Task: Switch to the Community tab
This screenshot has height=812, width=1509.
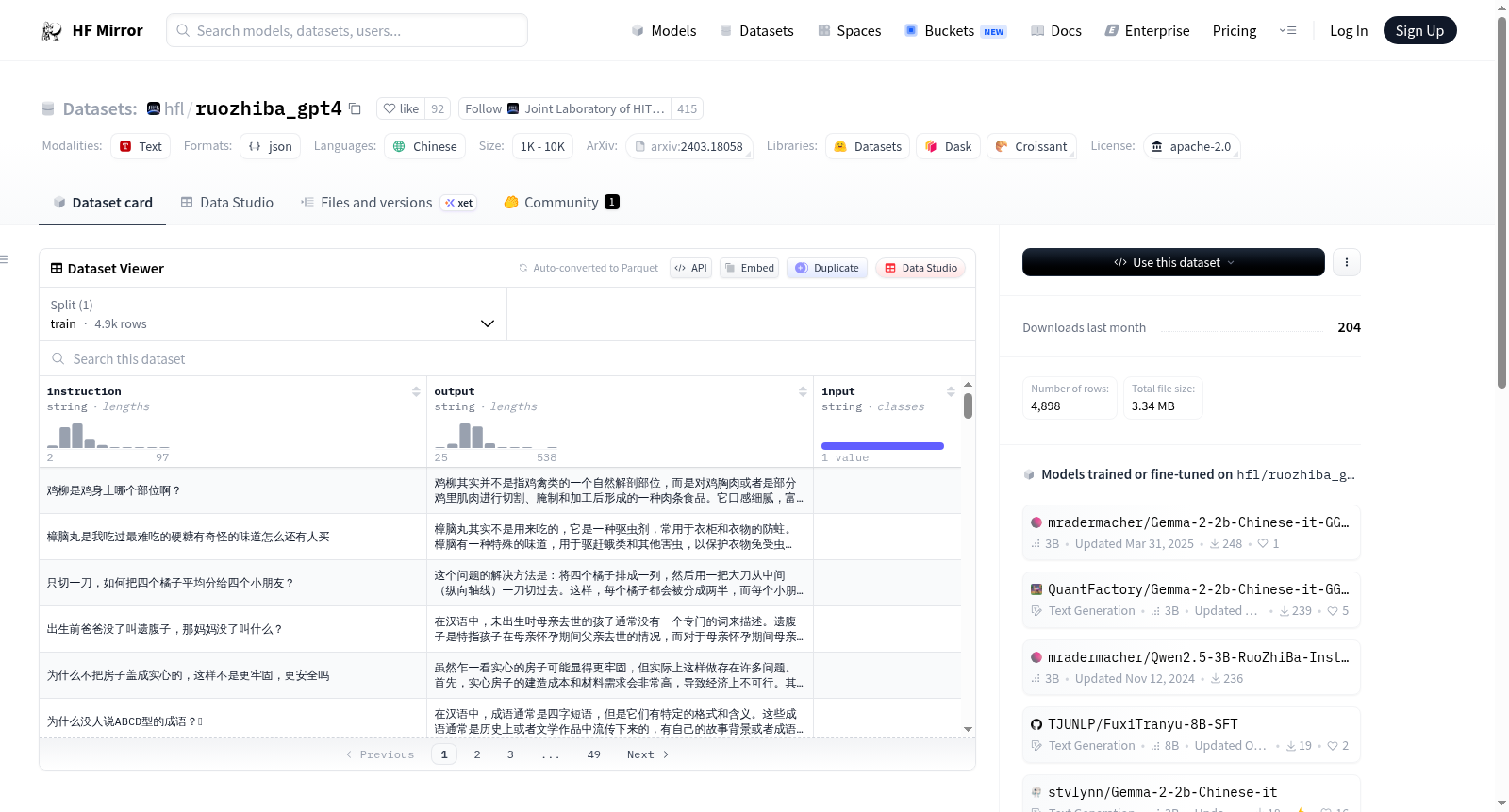Action: 561,202
